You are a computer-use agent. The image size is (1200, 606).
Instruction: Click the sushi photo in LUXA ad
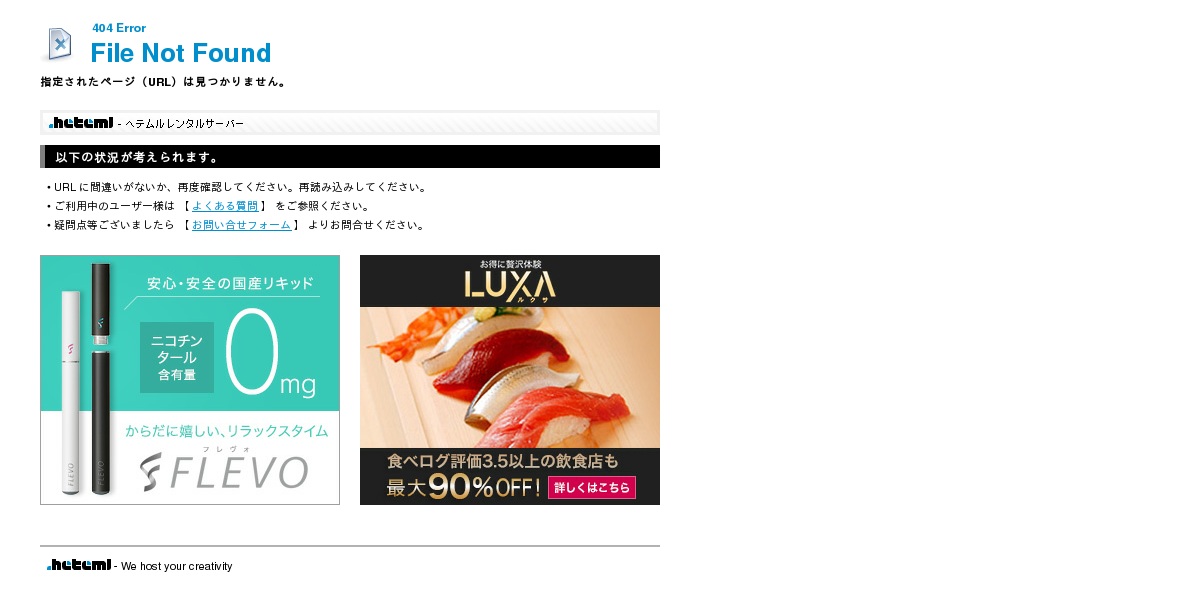click(510, 377)
